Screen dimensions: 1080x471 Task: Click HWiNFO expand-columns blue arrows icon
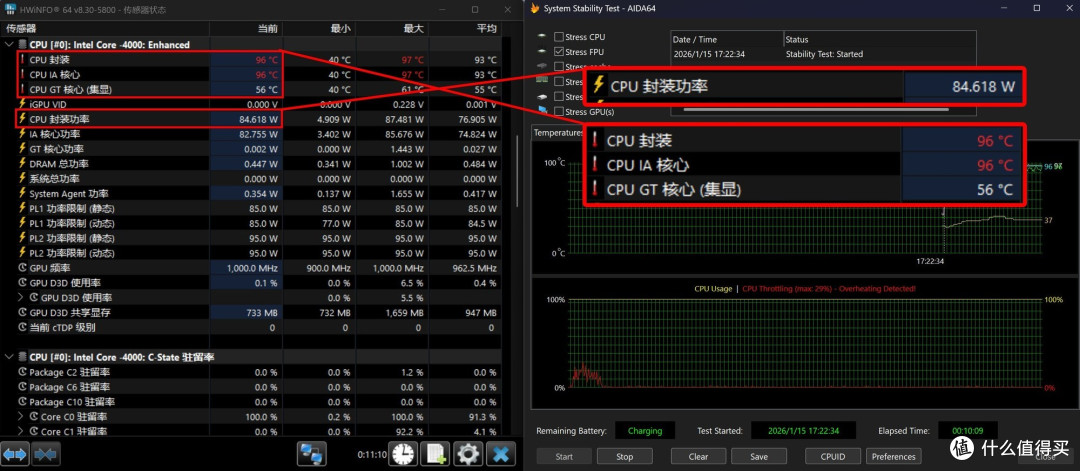click(x=14, y=454)
